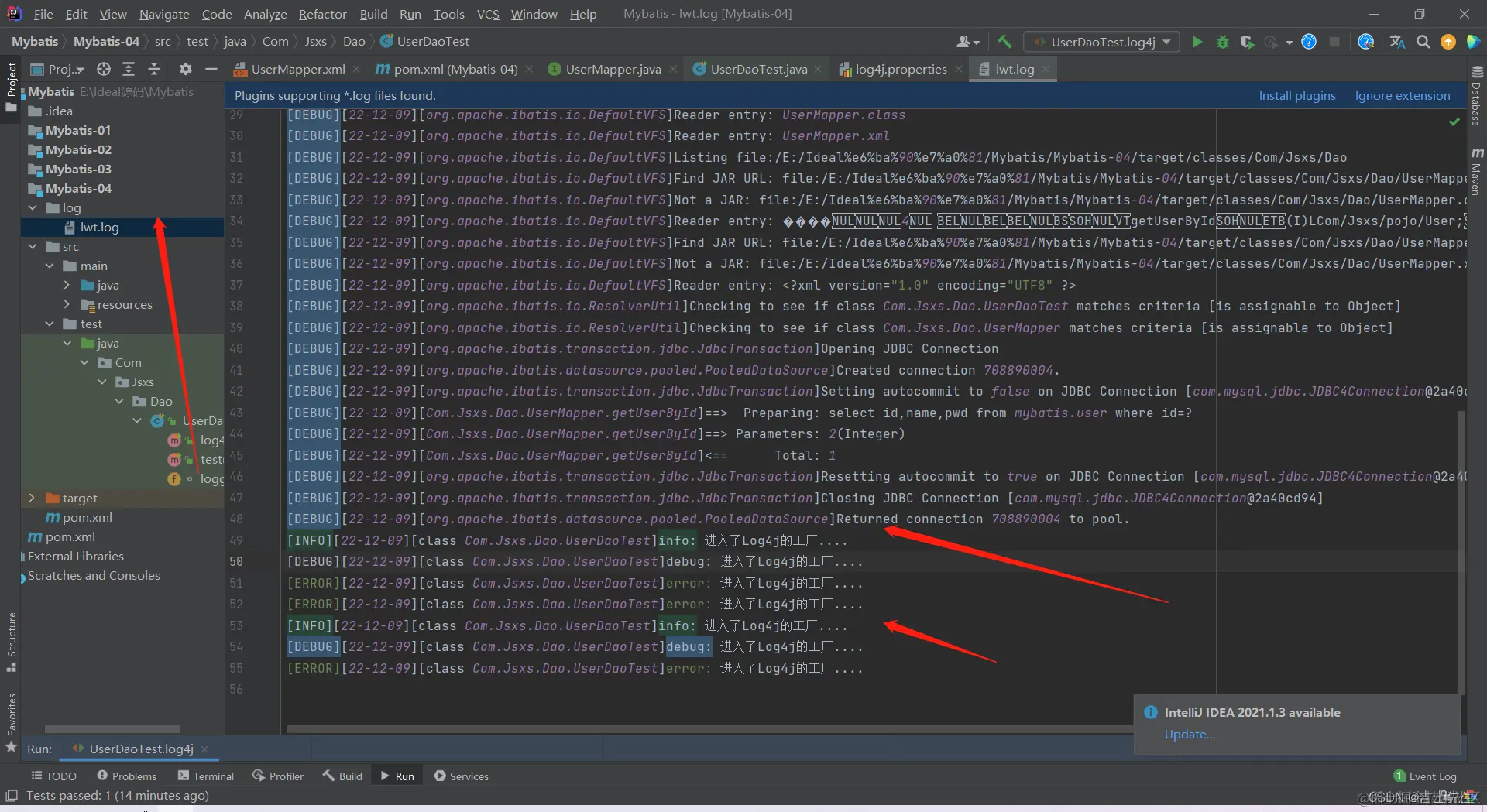Click the orange update arrow icon
Image resolution: width=1487 pixels, height=812 pixels.
click(x=1448, y=42)
